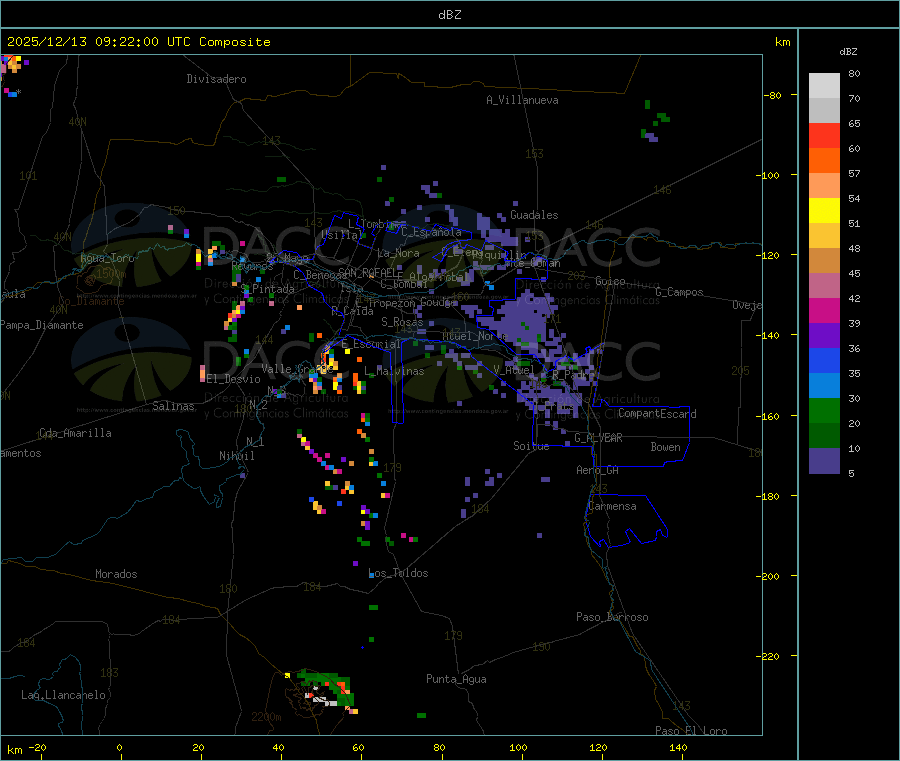Click the La_Nora map label
The image size is (900, 761).
398,253
